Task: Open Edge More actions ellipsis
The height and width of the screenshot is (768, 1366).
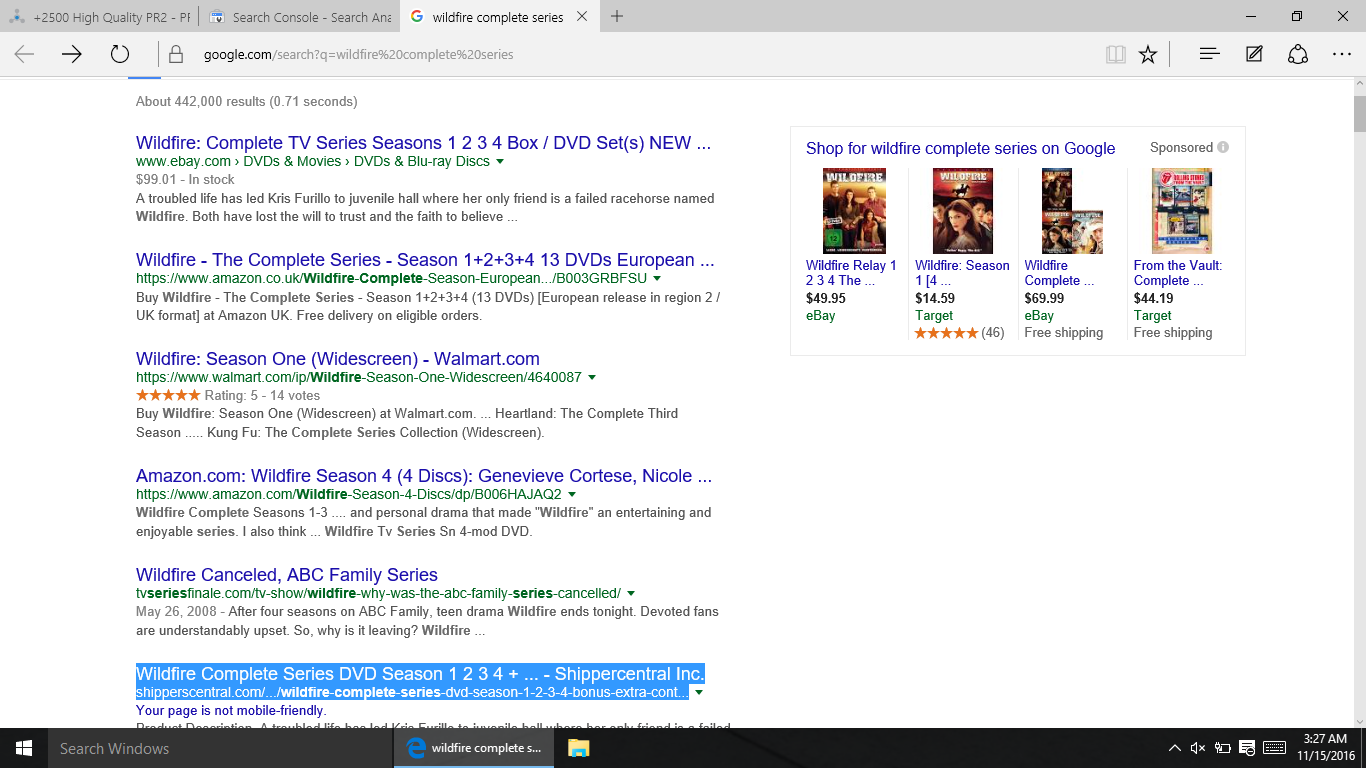Action: click(1342, 55)
